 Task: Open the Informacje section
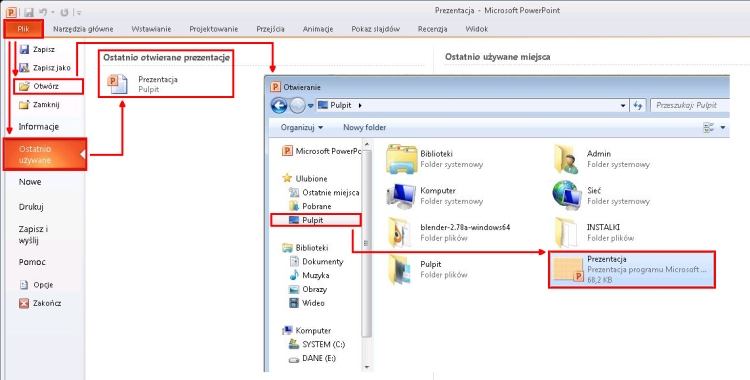(39, 127)
